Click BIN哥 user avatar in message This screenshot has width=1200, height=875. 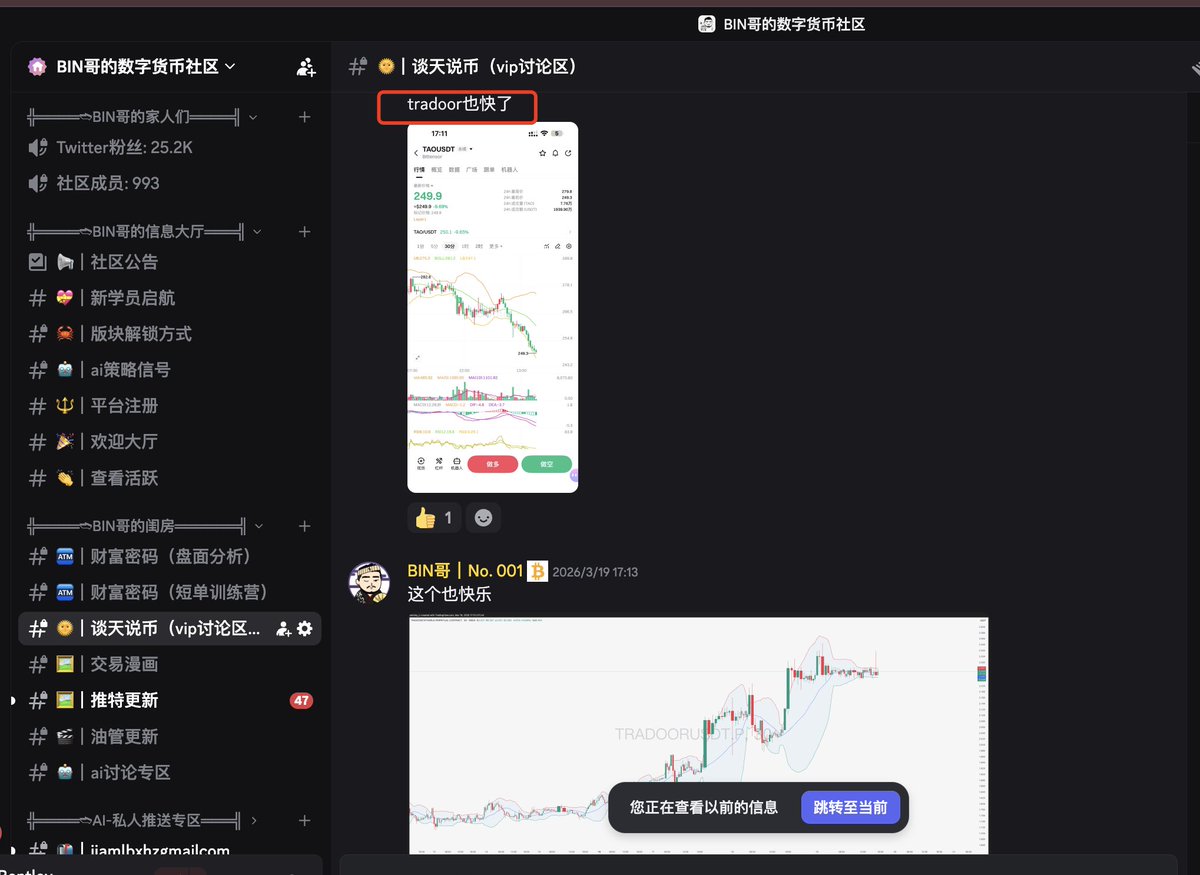(x=368, y=582)
